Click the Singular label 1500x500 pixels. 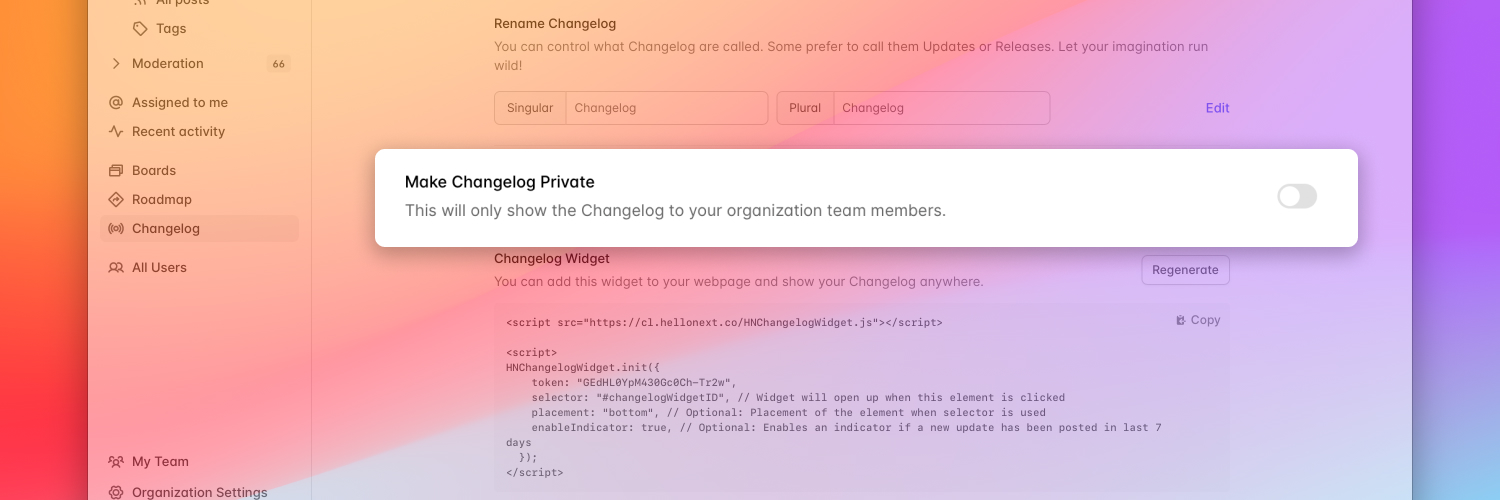click(x=530, y=108)
